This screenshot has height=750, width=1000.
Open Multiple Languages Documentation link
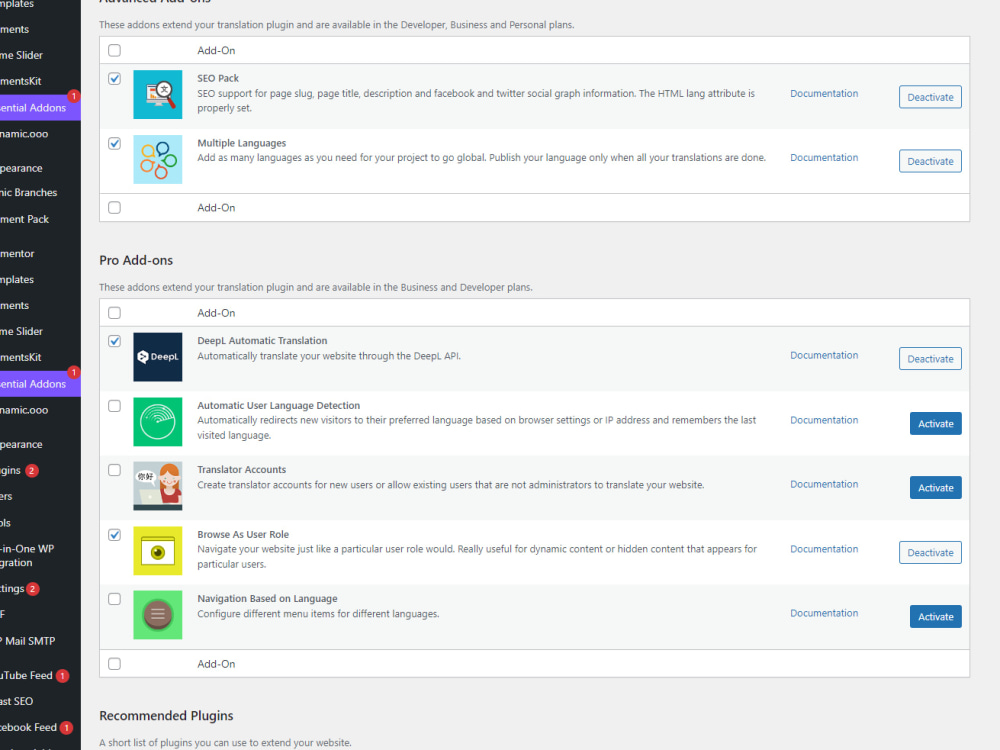tap(824, 158)
